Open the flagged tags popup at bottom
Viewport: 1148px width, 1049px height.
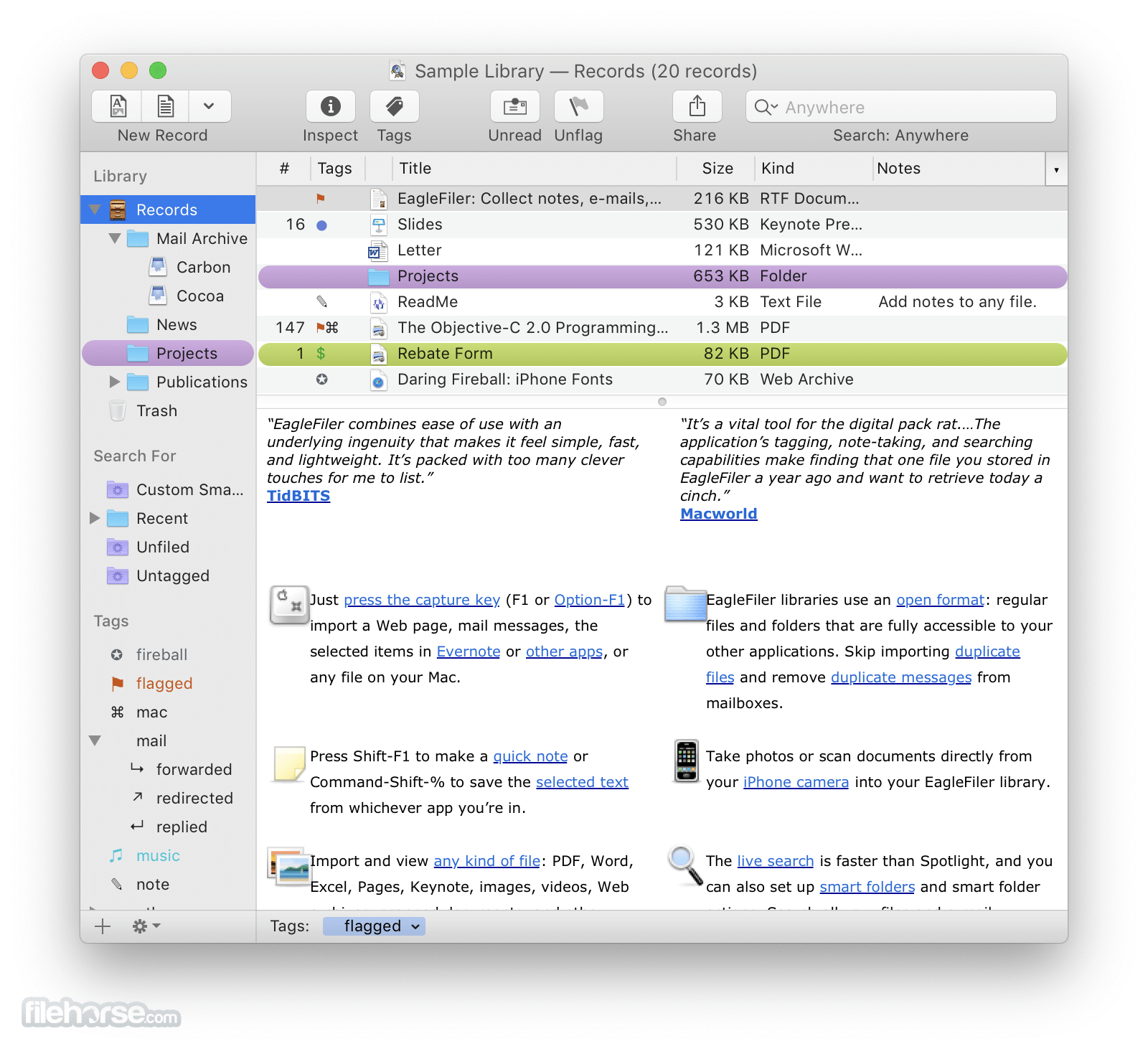pyautogui.click(x=374, y=926)
